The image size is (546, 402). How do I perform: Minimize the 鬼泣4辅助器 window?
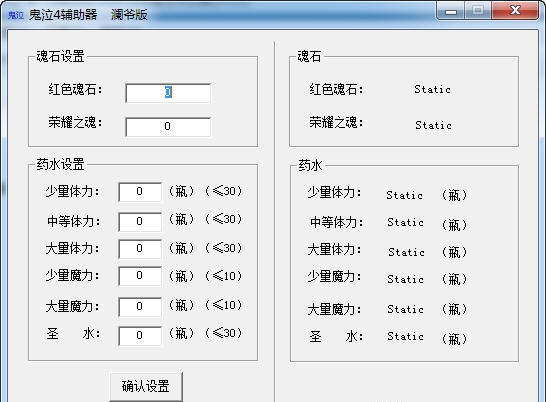[451, 11]
